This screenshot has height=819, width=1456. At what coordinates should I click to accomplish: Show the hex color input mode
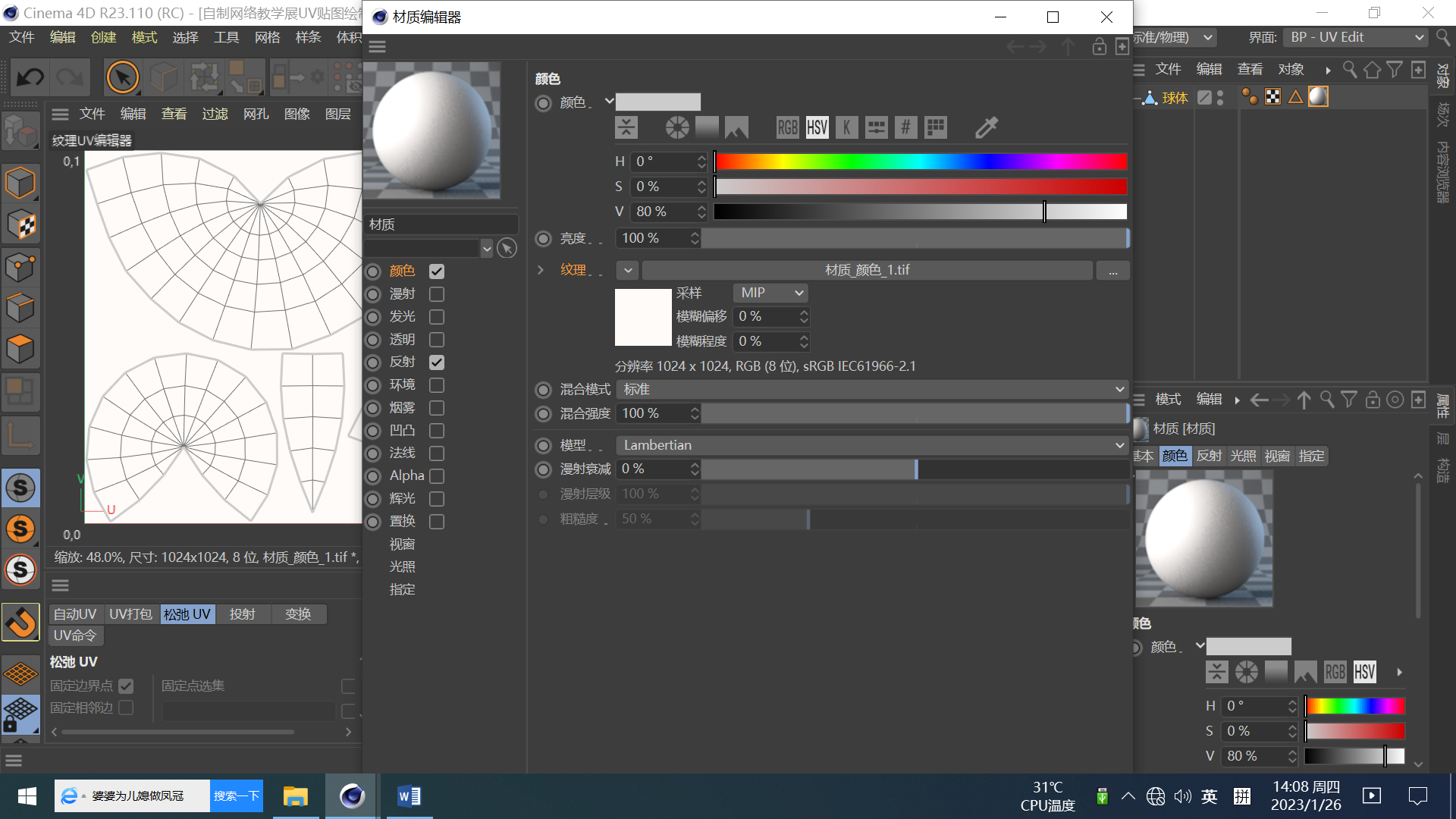(x=905, y=127)
